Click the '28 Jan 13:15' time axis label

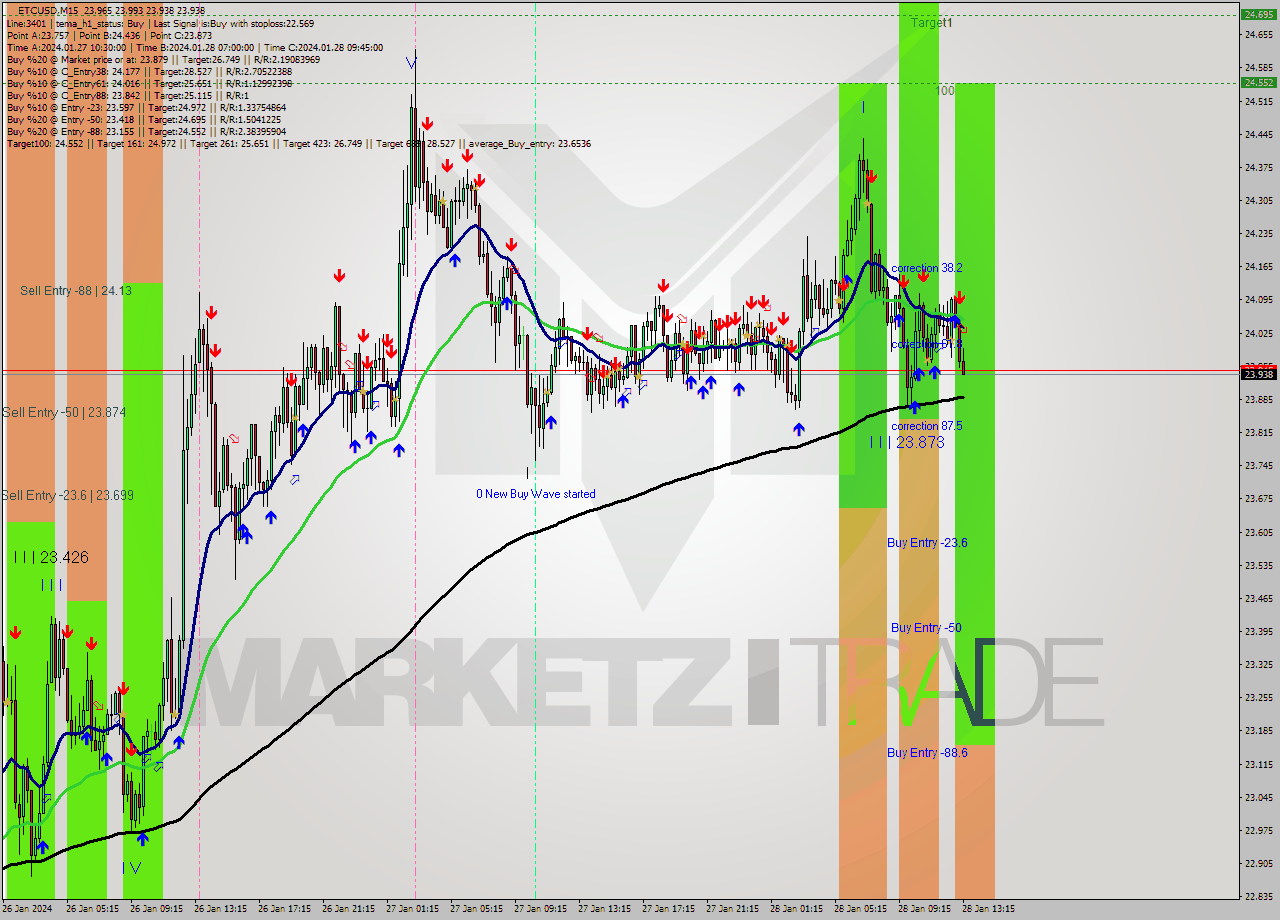coord(988,909)
